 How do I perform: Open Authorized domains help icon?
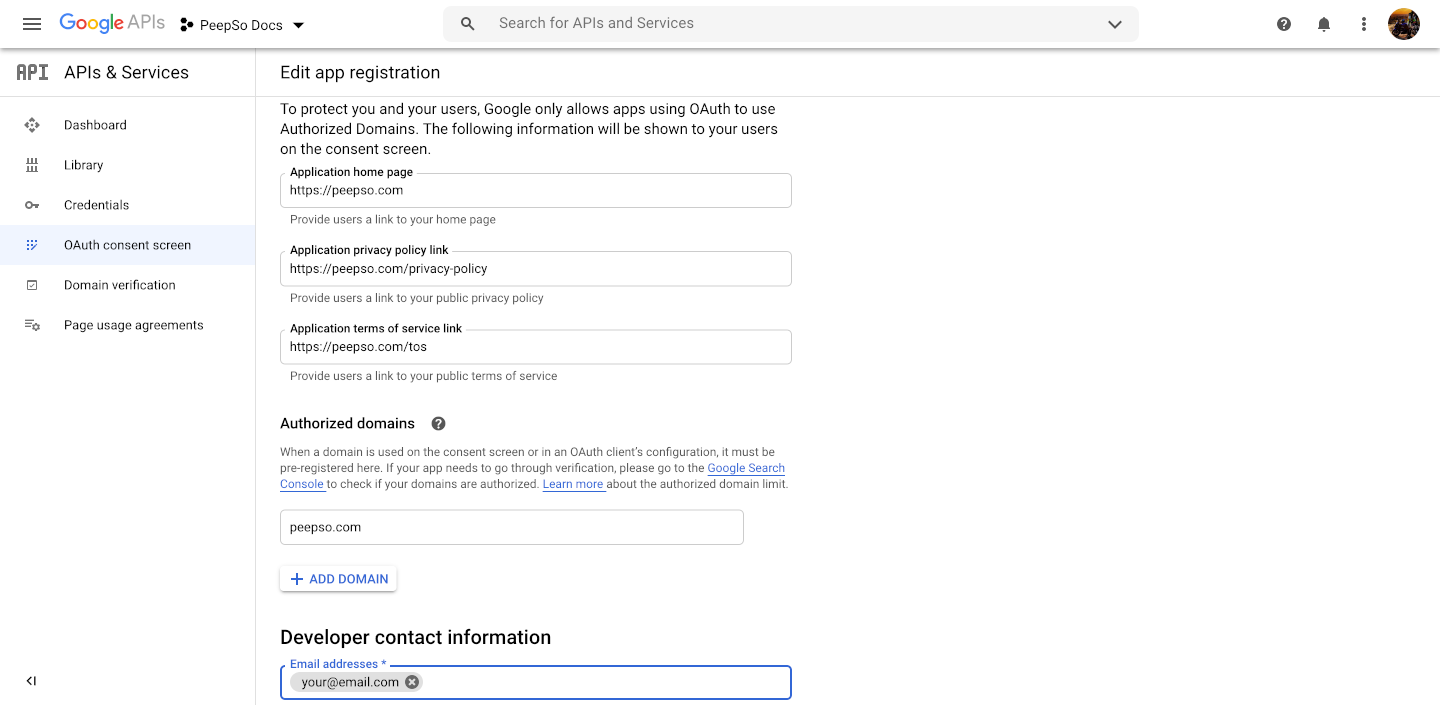[438, 424]
